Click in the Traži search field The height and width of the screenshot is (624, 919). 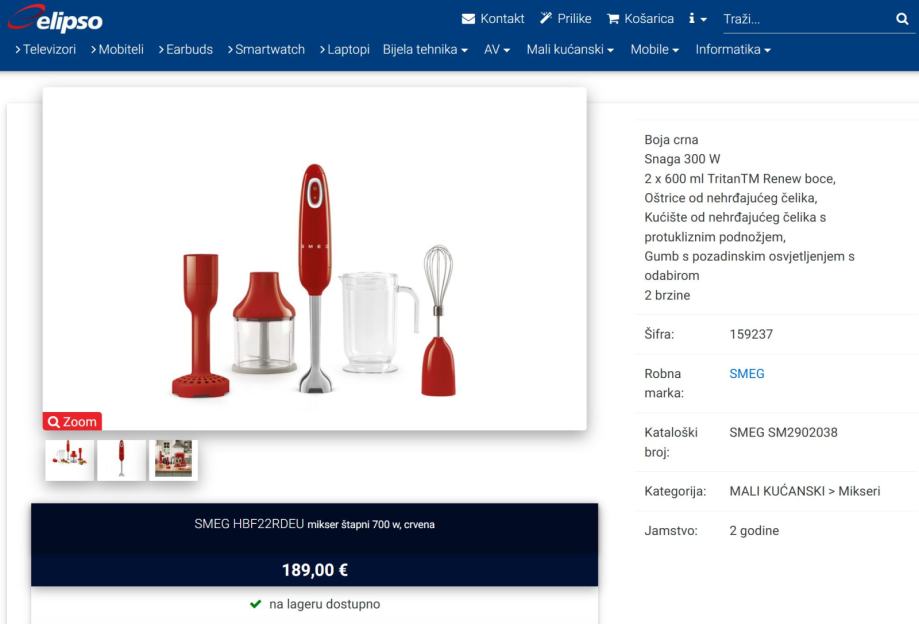tap(806, 19)
